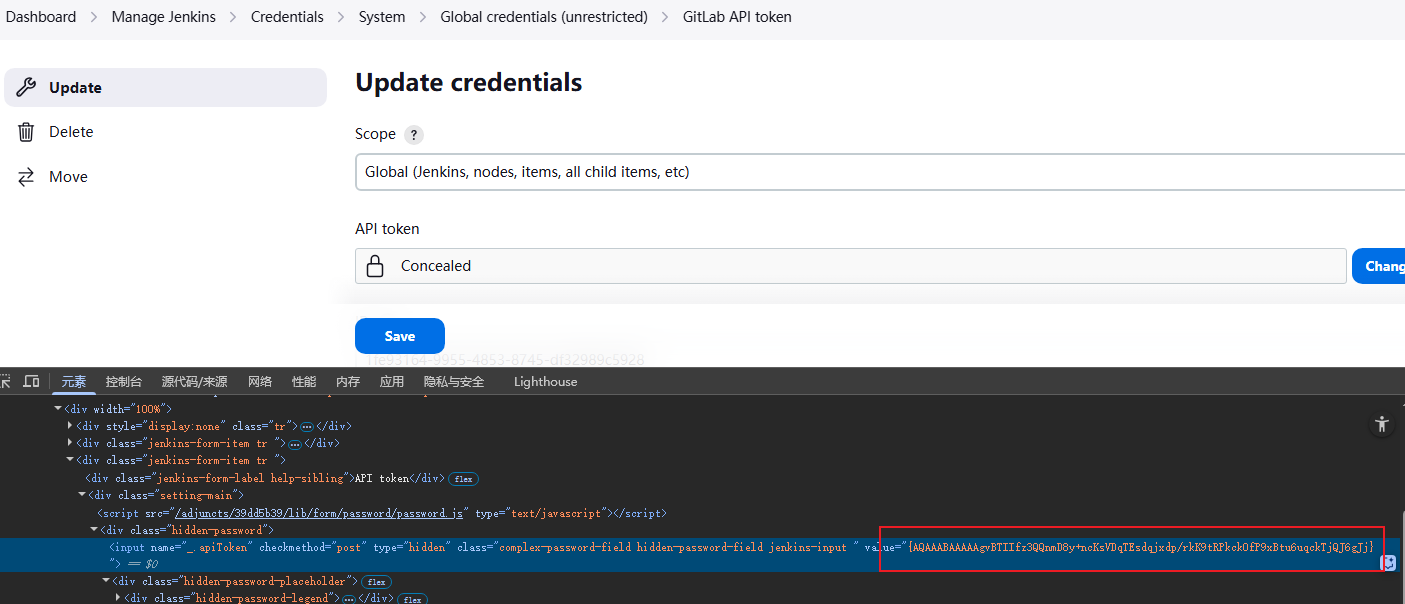1405x604 pixels.
Task: Click the encrypted token value attribute
Action: (x=1140, y=547)
